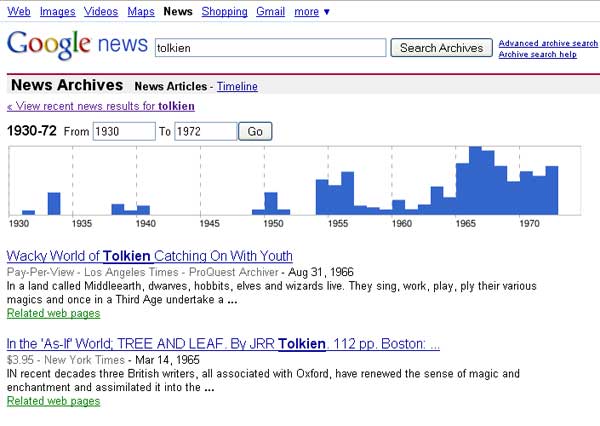Click the 'Los Angeles Times' source text
Image resolution: width=600 pixels, height=426 pixels.
tap(131, 272)
